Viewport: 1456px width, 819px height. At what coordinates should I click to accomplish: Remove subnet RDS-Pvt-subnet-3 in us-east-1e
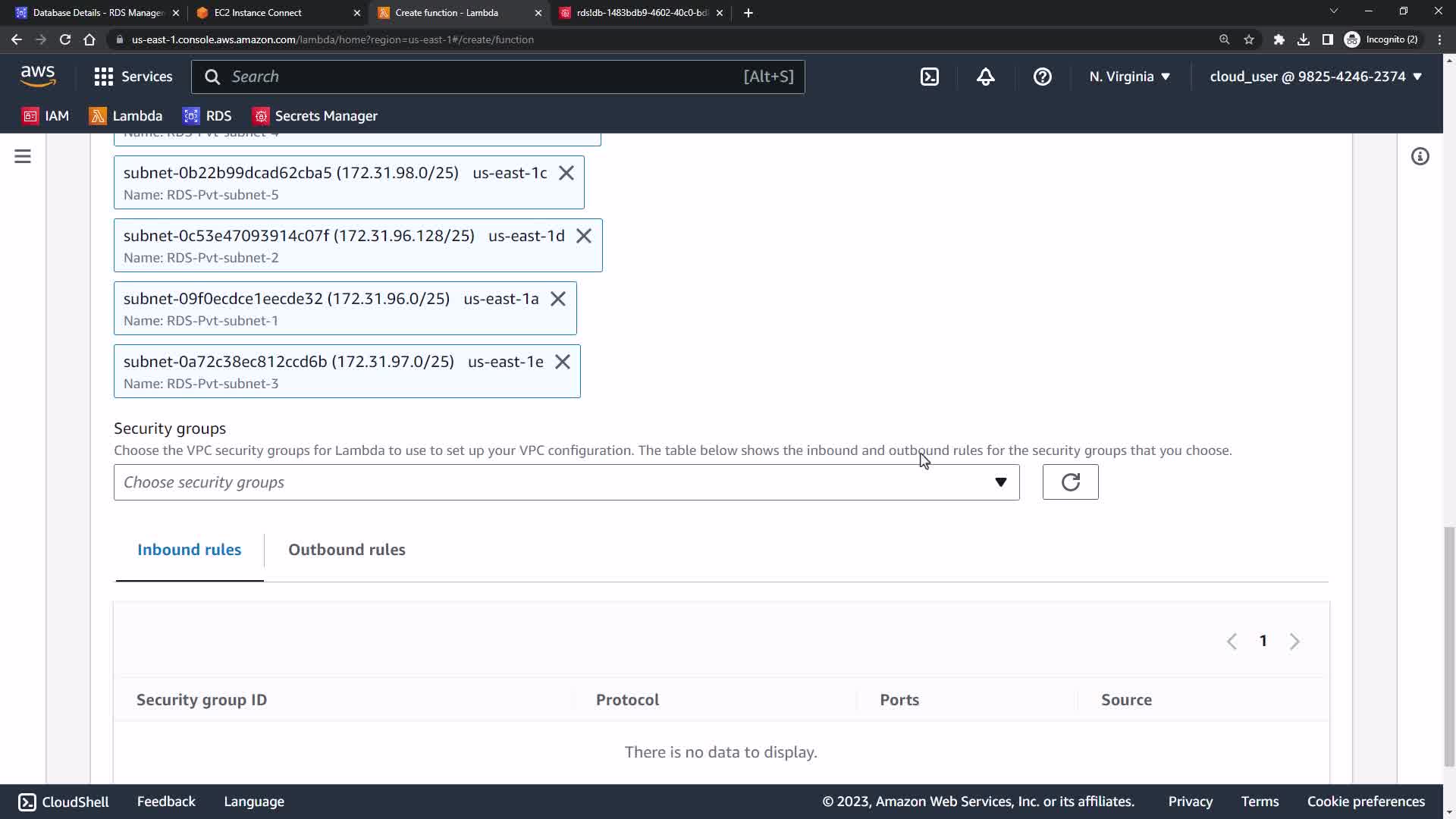[x=562, y=362]
